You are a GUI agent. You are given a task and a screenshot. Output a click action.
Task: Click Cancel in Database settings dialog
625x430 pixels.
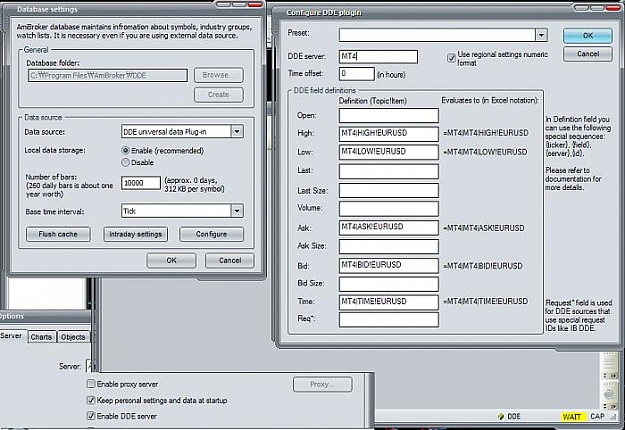click(230, 261)
